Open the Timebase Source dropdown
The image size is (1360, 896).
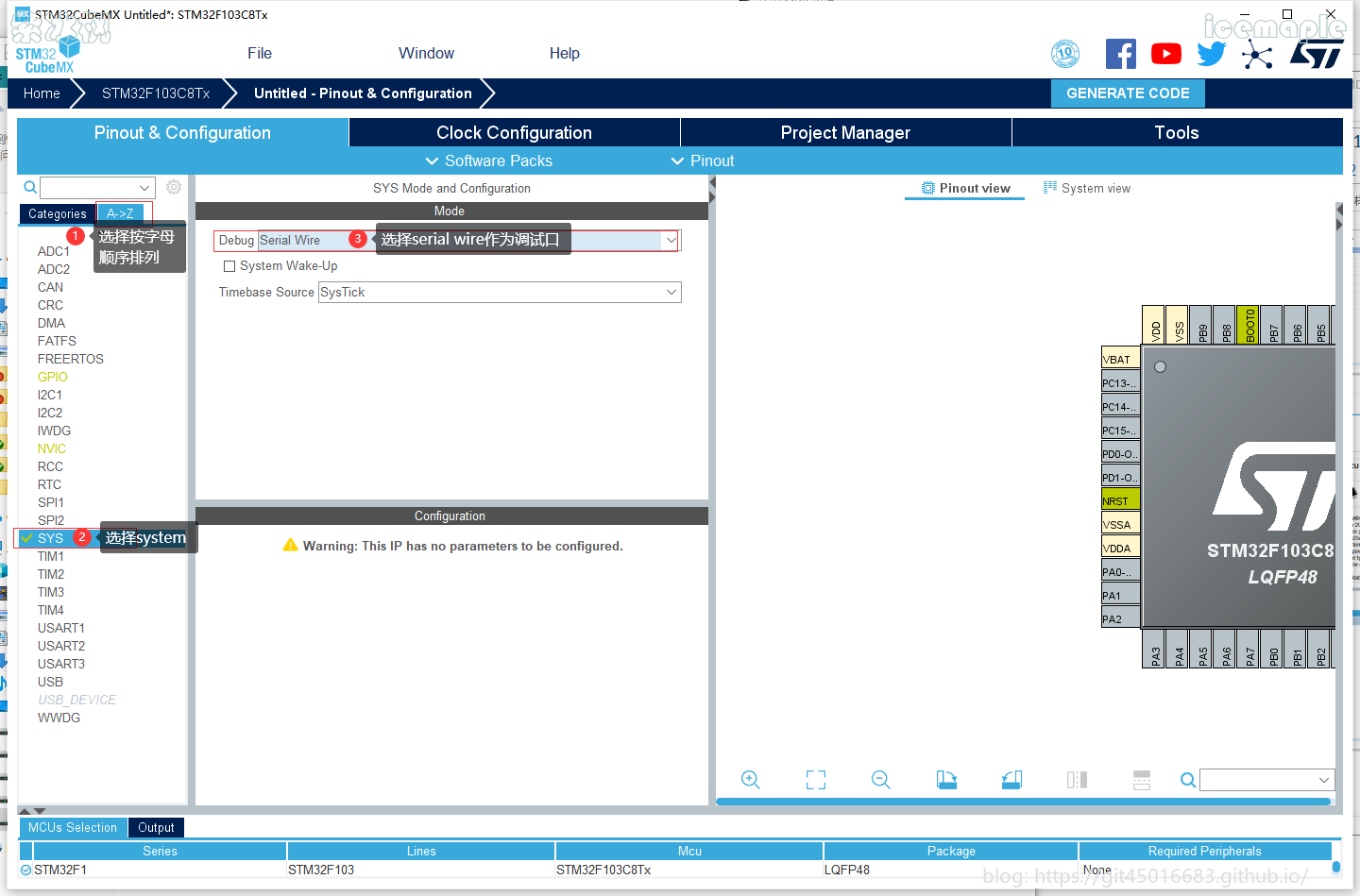[671, 292]
